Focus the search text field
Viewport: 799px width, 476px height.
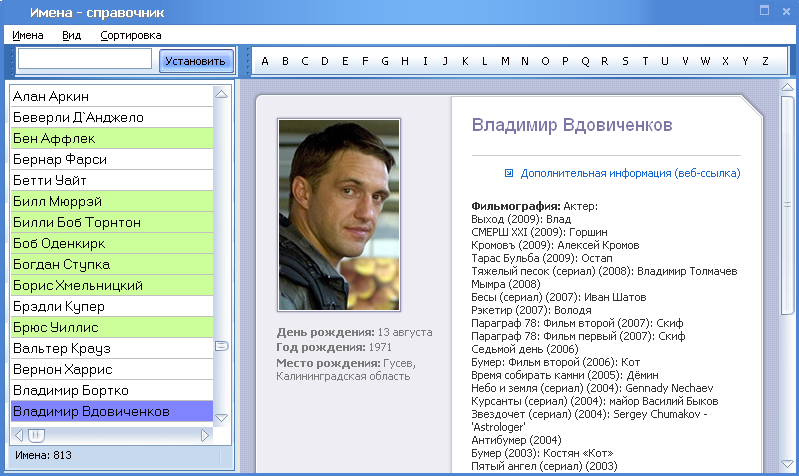pyautogui.click(x=85, y=59)
